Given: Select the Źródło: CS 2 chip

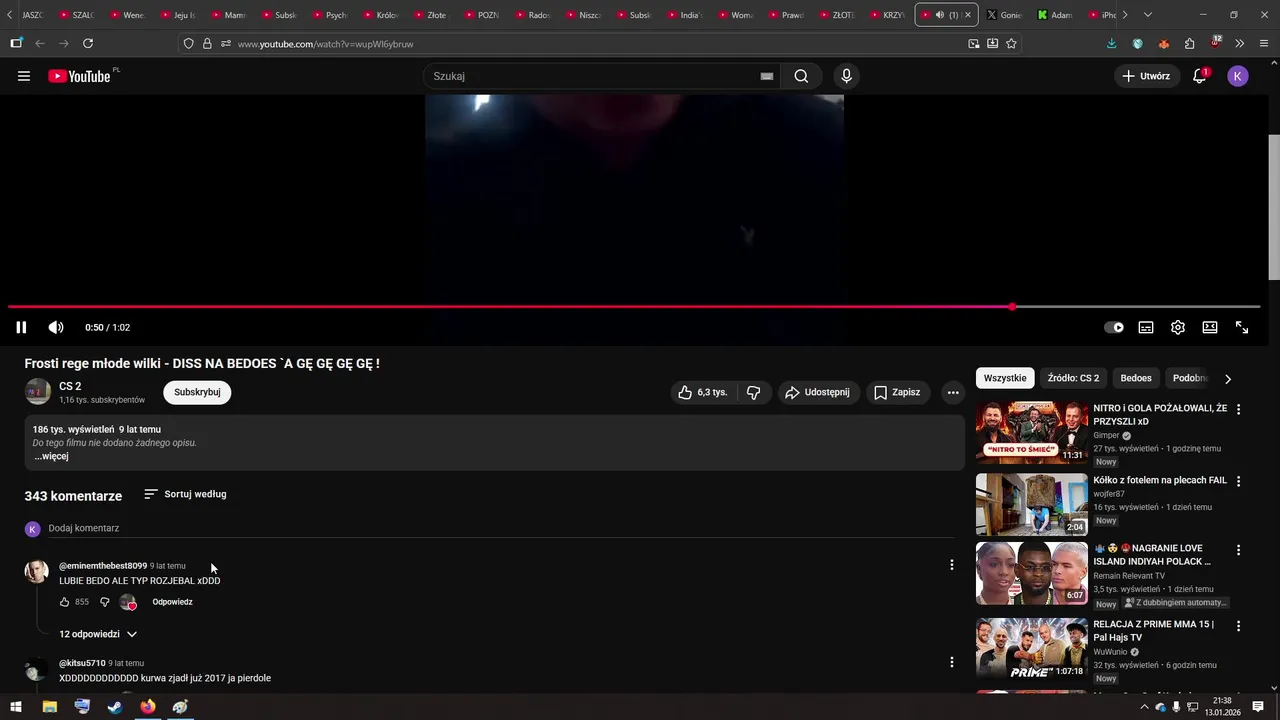Looking at the screenshot, I should tap(1073, 378).
